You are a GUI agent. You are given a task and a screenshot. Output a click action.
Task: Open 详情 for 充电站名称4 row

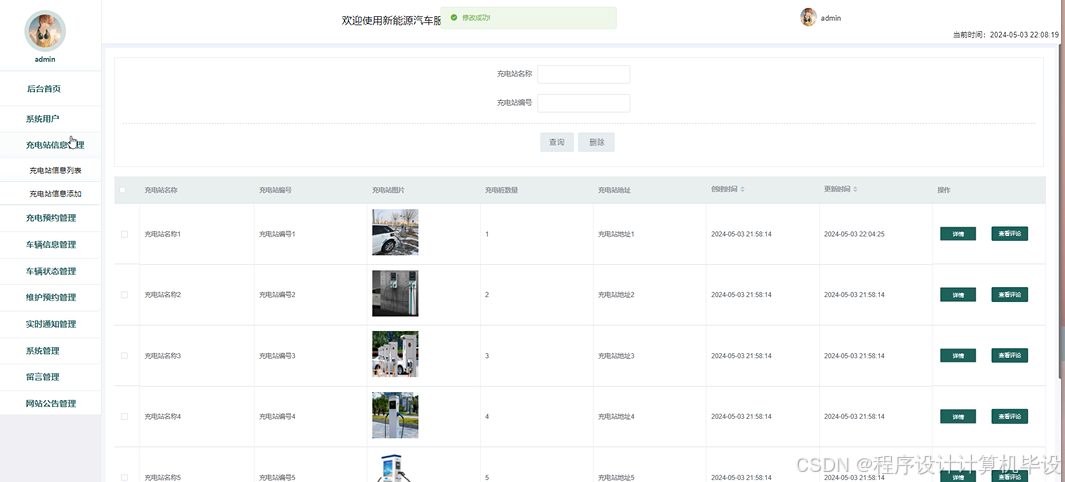click(x=958, y=416)
